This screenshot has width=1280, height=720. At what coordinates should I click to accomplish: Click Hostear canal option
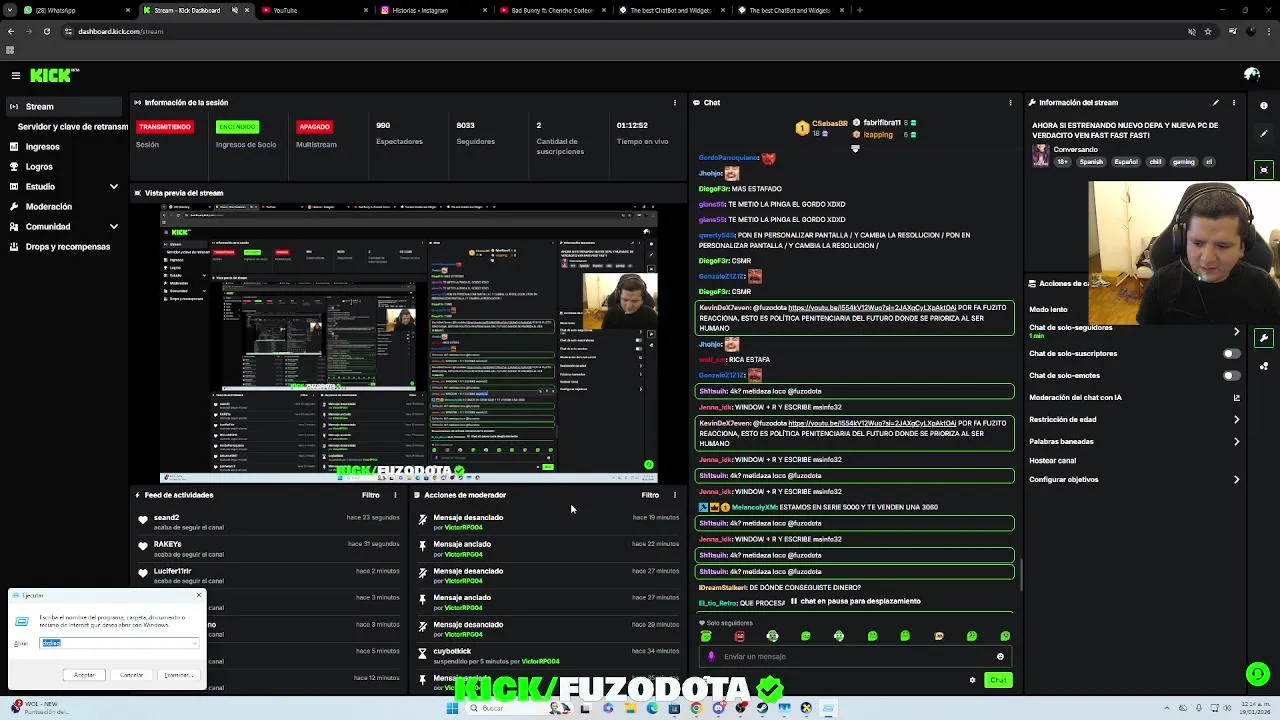pos(1052,461)
